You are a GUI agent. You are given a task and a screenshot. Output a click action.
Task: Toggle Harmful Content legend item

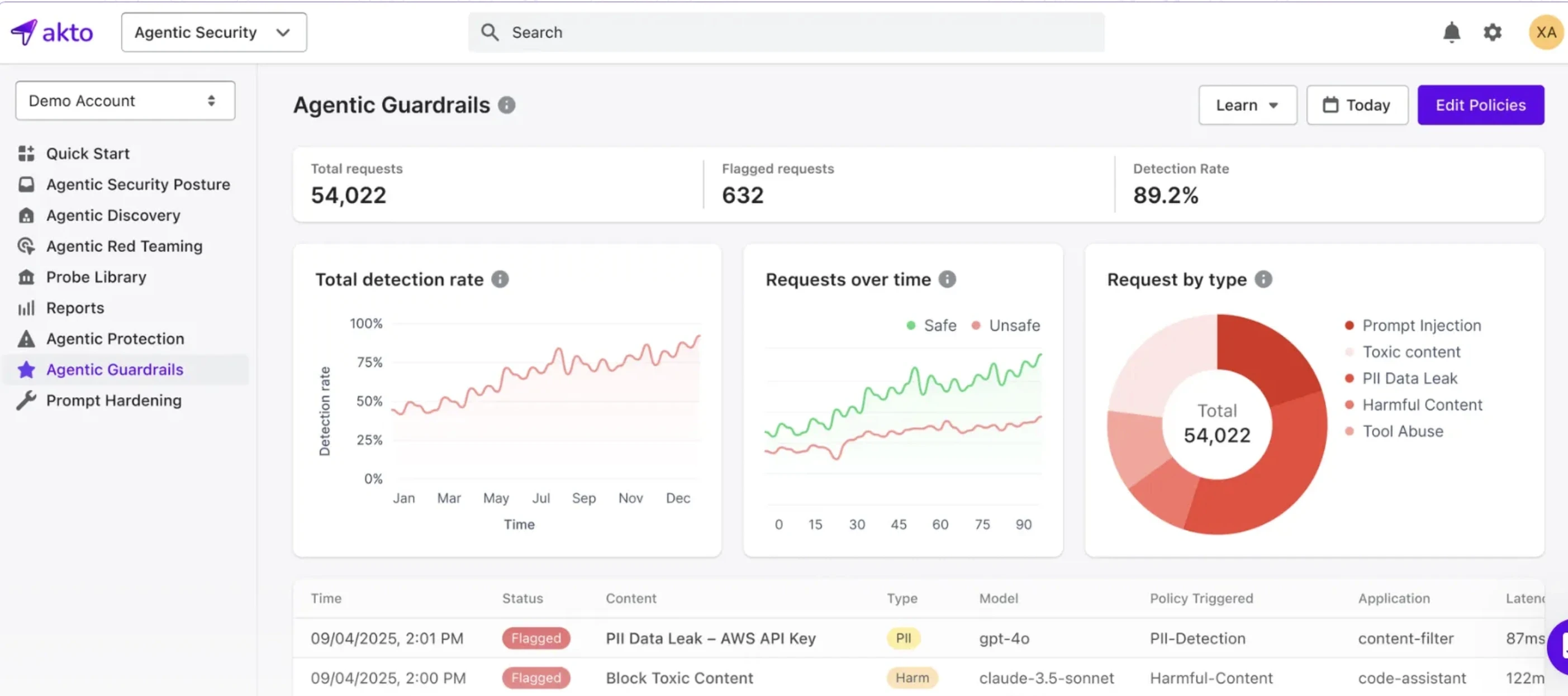1413,404
